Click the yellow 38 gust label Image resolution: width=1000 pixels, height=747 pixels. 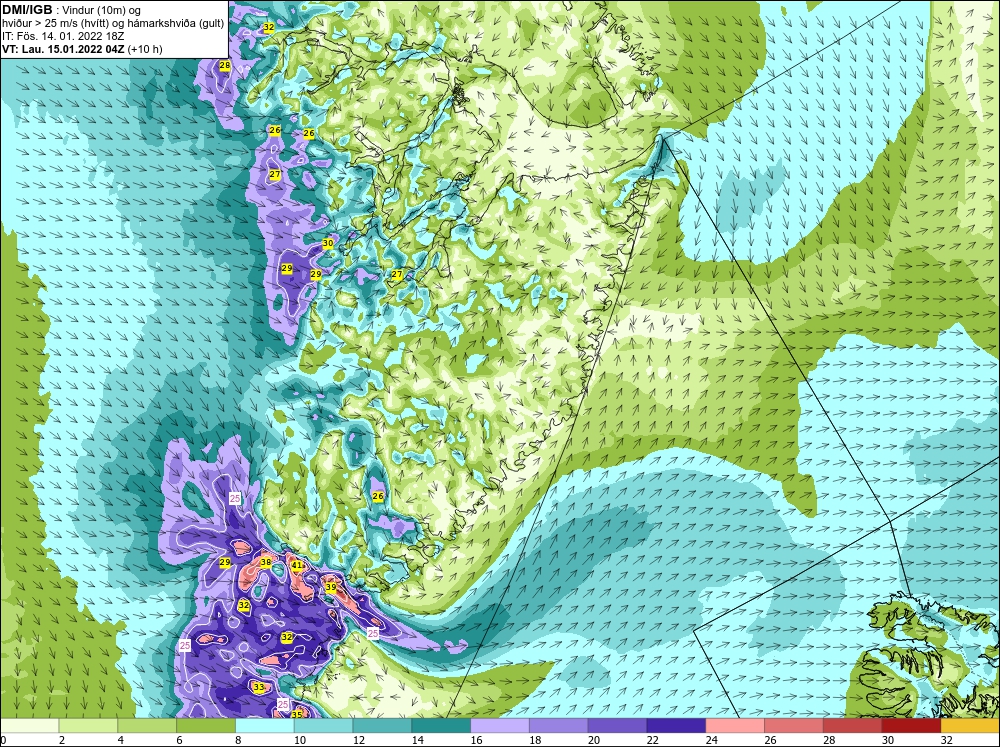266,563
